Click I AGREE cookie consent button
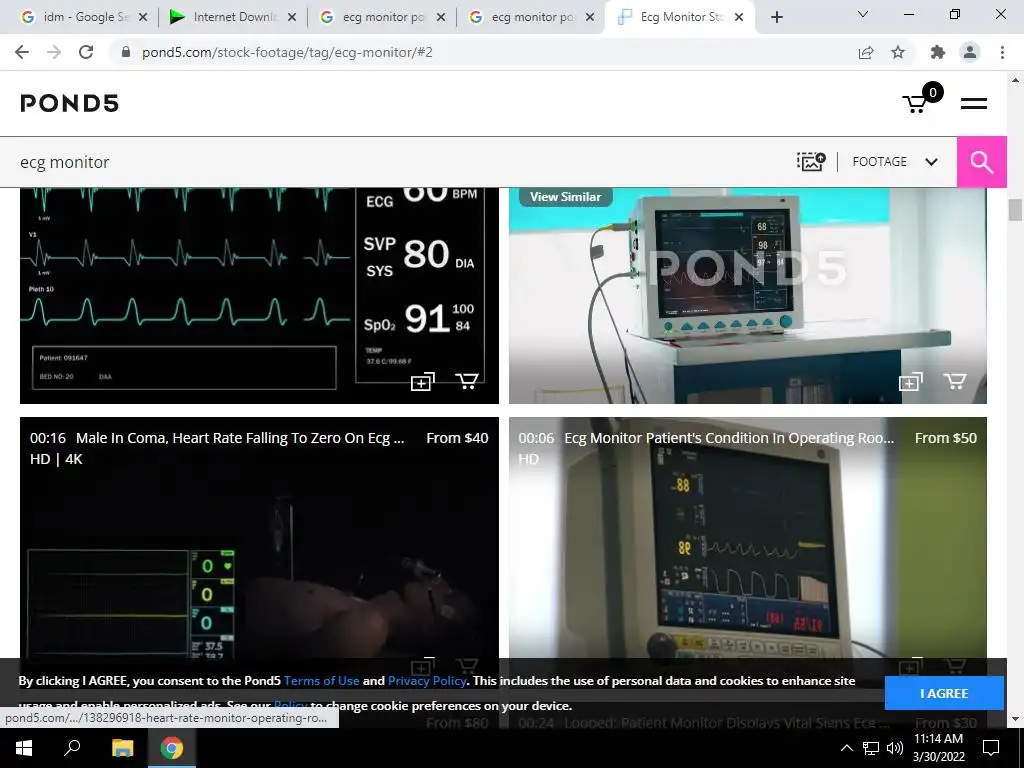1024x768 pixels. coord(944,693)
